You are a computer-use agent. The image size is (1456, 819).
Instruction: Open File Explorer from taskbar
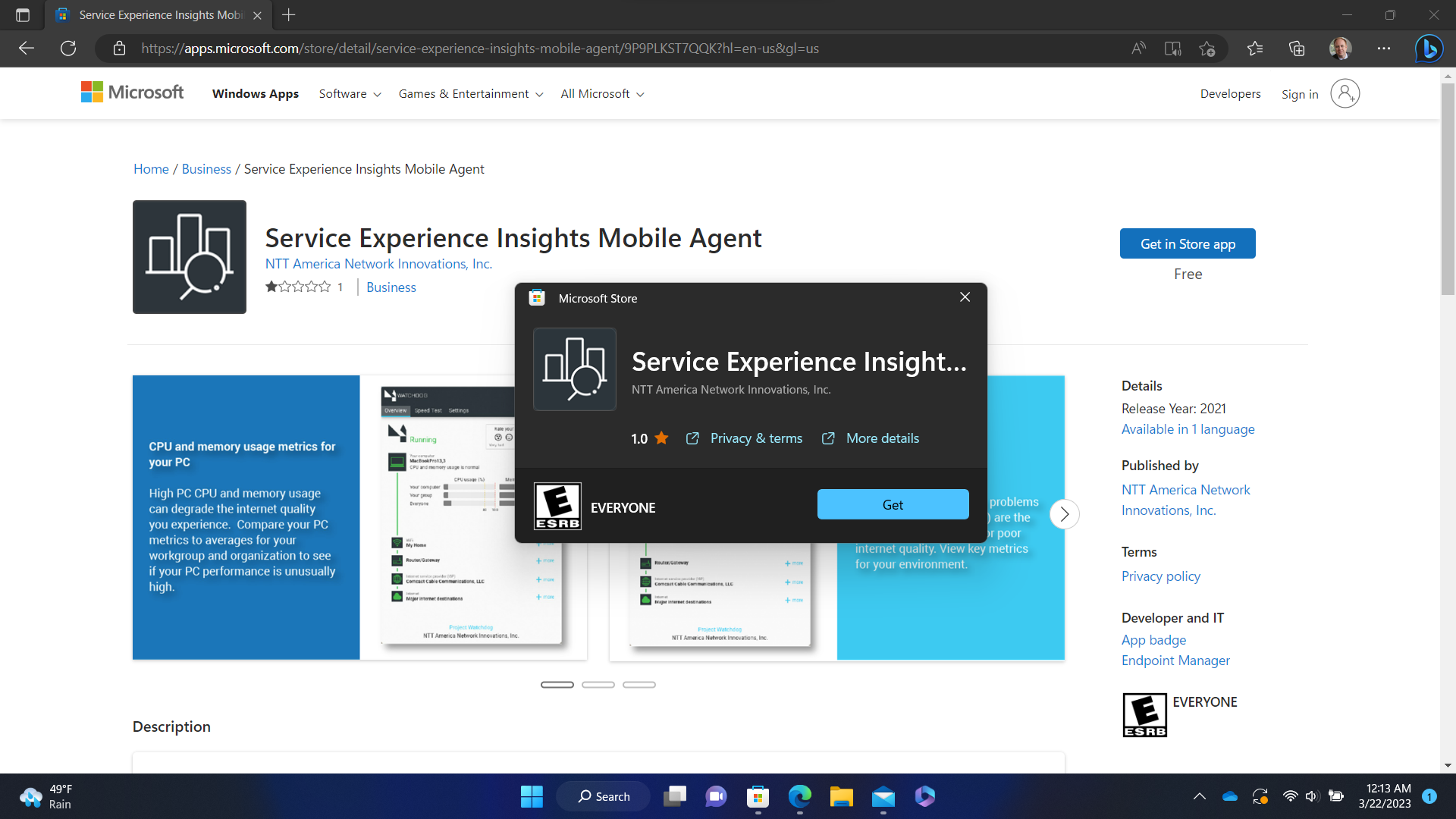841,796
